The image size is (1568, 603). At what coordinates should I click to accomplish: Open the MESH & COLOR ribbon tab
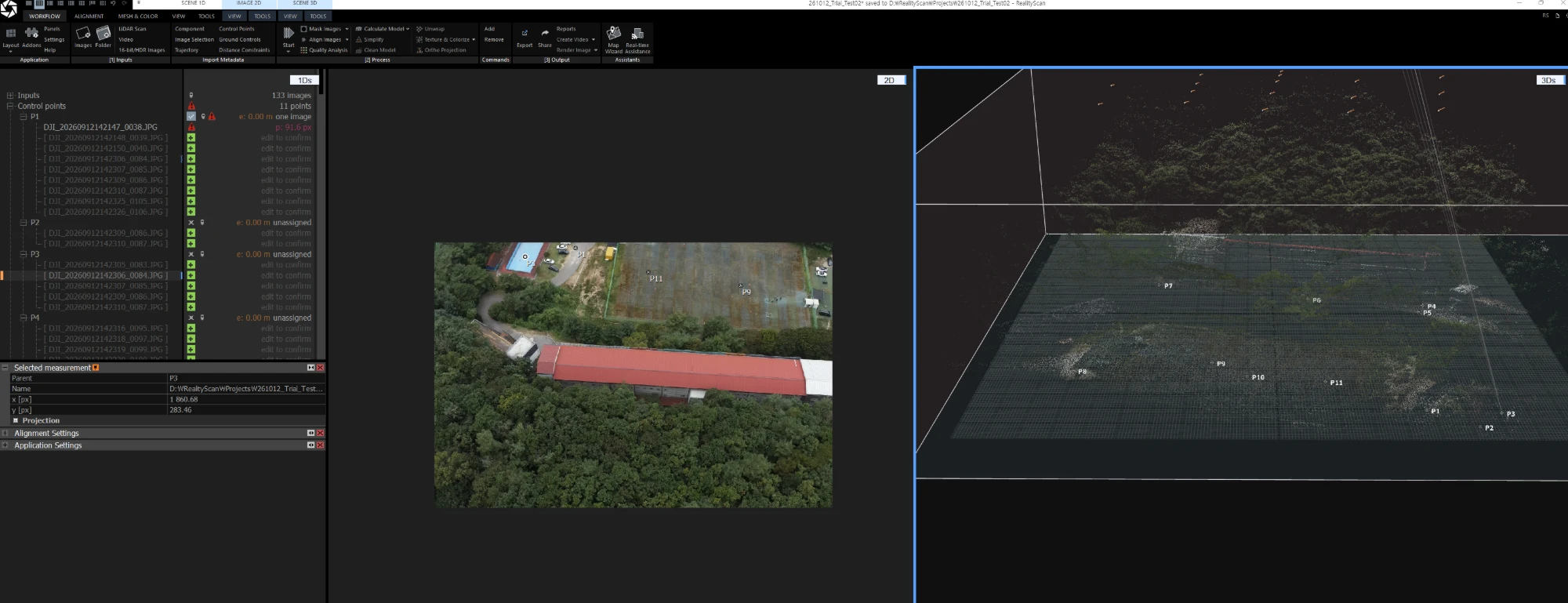tap(138, 16)
